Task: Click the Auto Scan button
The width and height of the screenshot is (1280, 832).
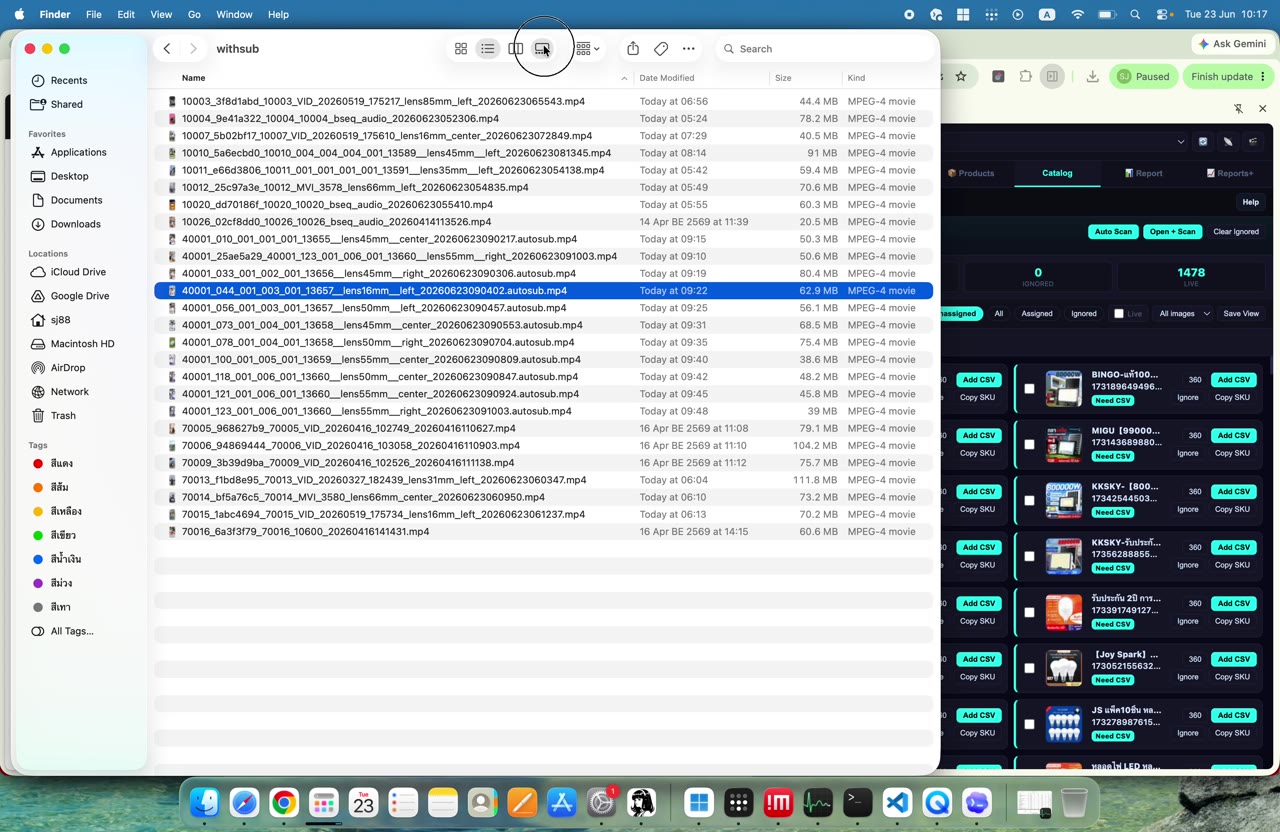Action: coord(1113,231)
